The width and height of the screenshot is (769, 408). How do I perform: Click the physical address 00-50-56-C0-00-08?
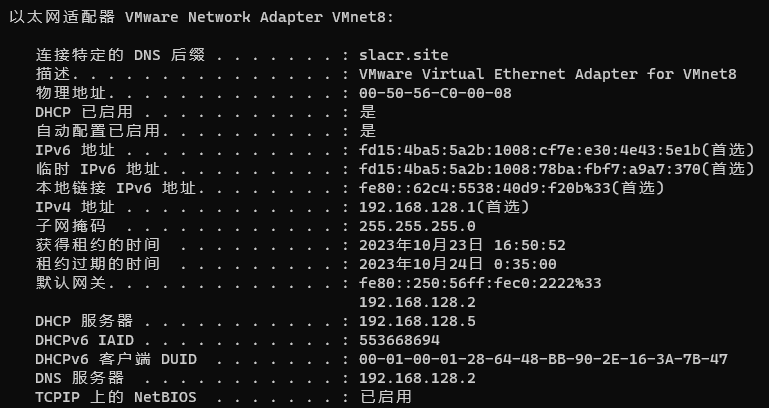pyautogui.click(x=435, y=93)
